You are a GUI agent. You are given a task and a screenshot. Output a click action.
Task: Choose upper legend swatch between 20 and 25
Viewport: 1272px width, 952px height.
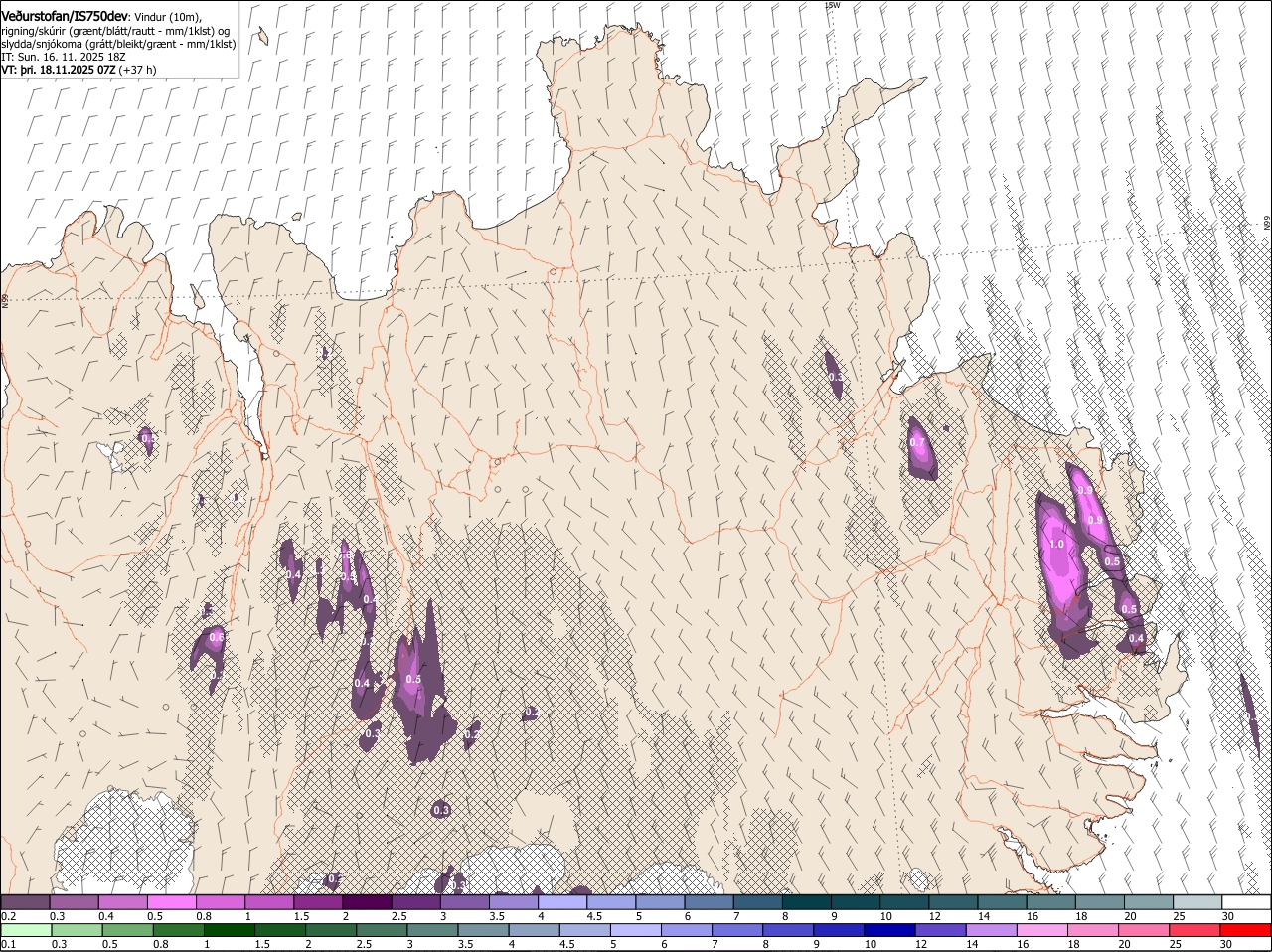tap(1148, 902)
